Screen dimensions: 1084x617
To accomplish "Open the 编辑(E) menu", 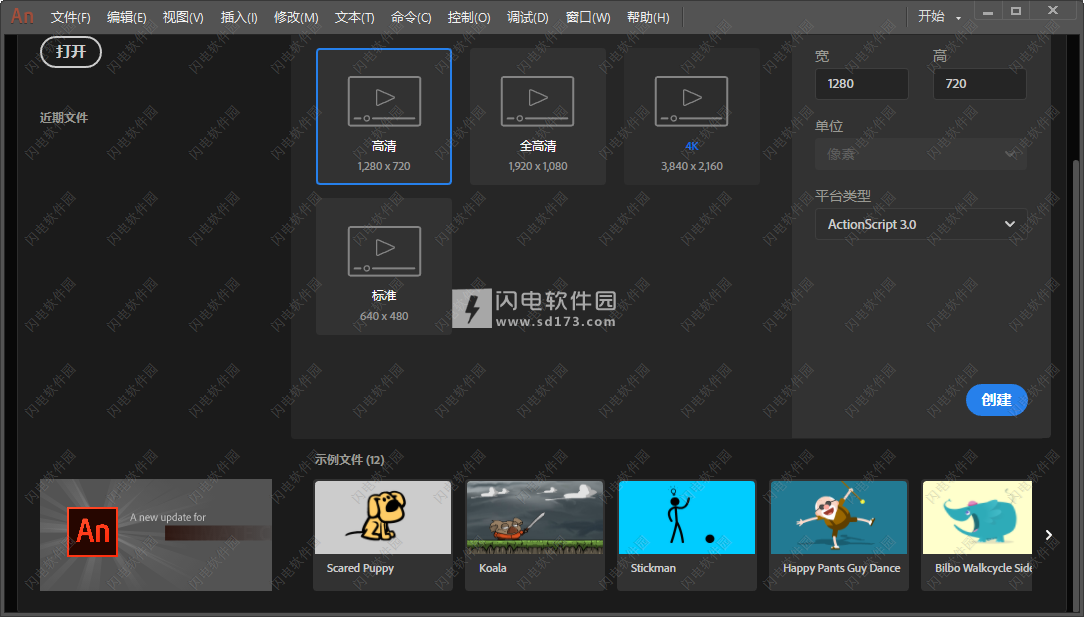I will pyautogui.click(x=127, y=17).
